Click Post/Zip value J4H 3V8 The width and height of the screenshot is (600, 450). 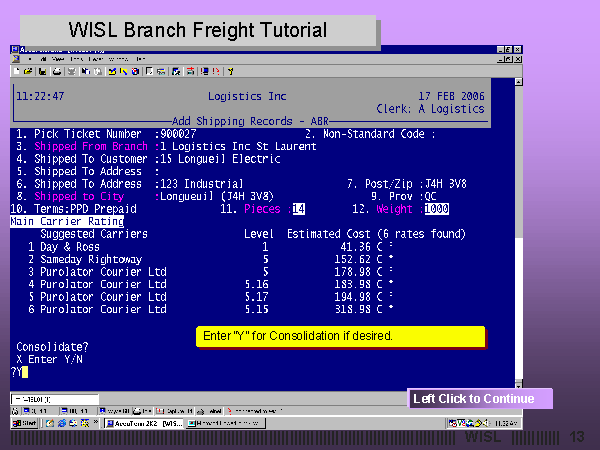tap(446, 184)
